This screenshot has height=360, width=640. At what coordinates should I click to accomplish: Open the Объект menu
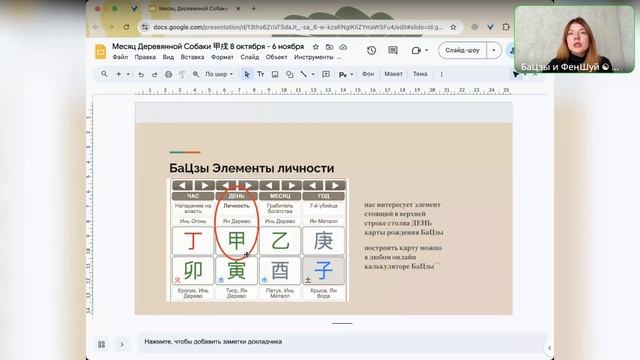(276, 57)
